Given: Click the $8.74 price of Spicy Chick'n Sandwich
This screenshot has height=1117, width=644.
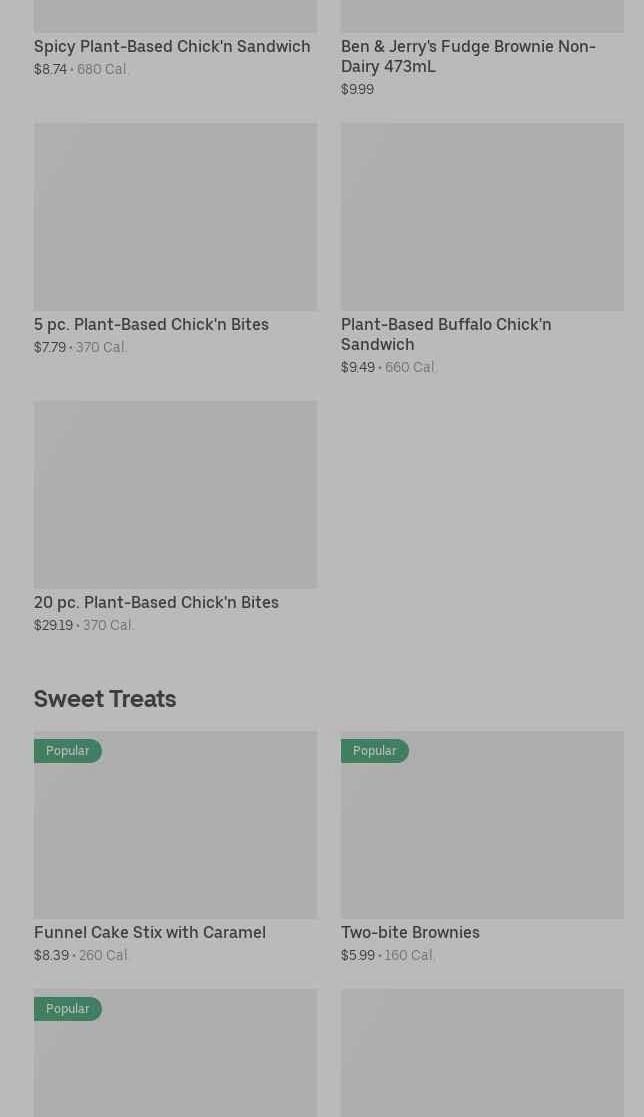Looking at the screenshot, I should click(50, 69).
